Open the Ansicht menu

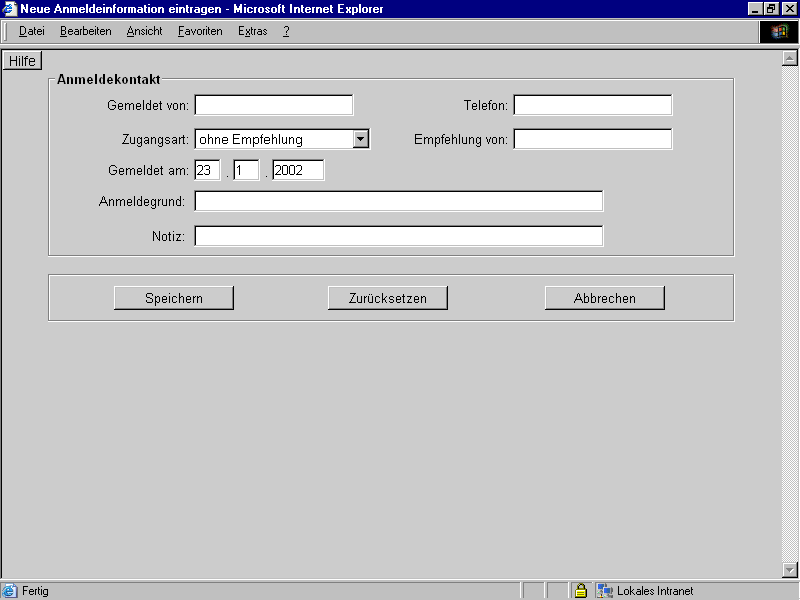pyautogui.click(x=144, y=31)
